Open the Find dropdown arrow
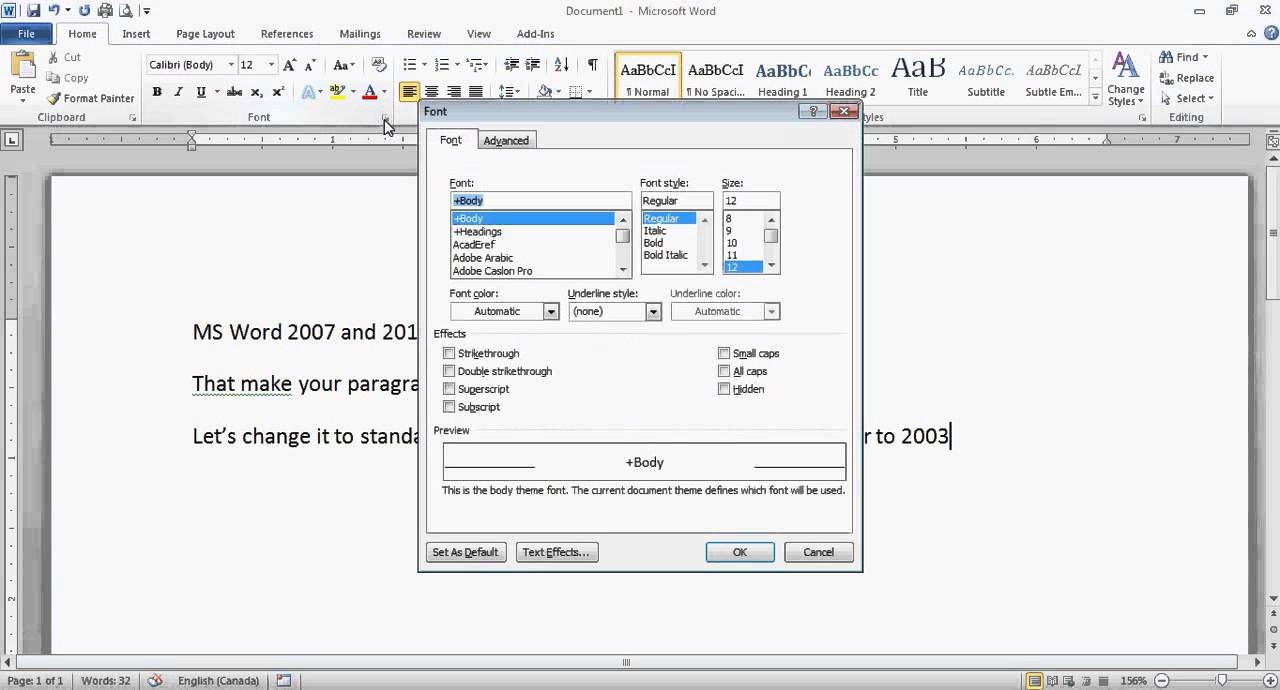 (x=1205, y=57)
